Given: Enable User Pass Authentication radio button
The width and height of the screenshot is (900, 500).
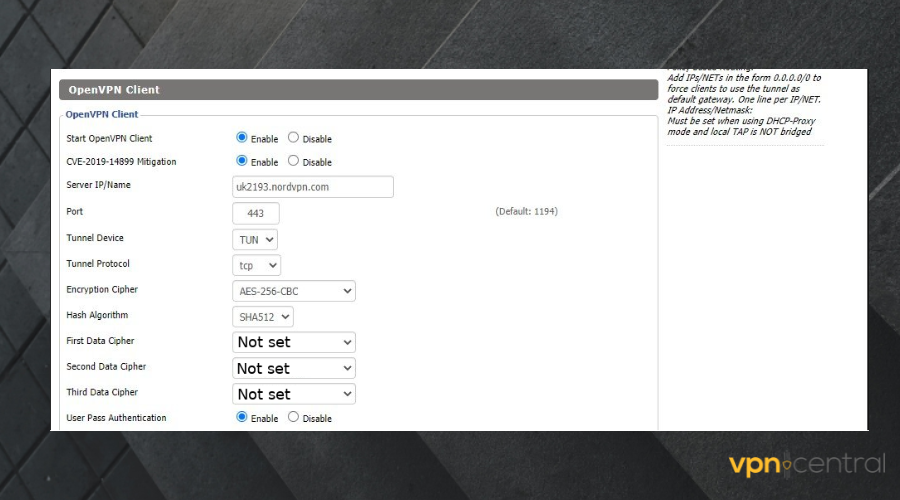Looking at the screenshot, I should (x=242, y=417).
